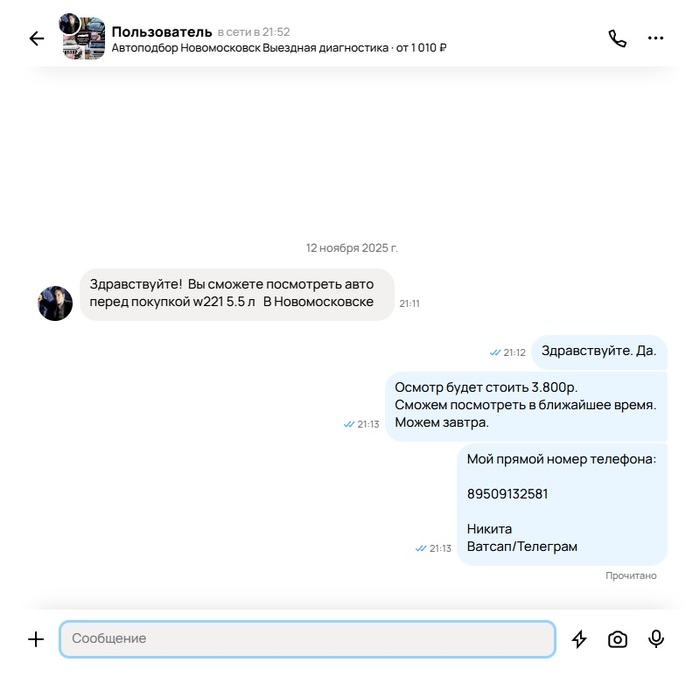
Task: Click the phone number 89509132581 in the message
Action: (507, 494)
